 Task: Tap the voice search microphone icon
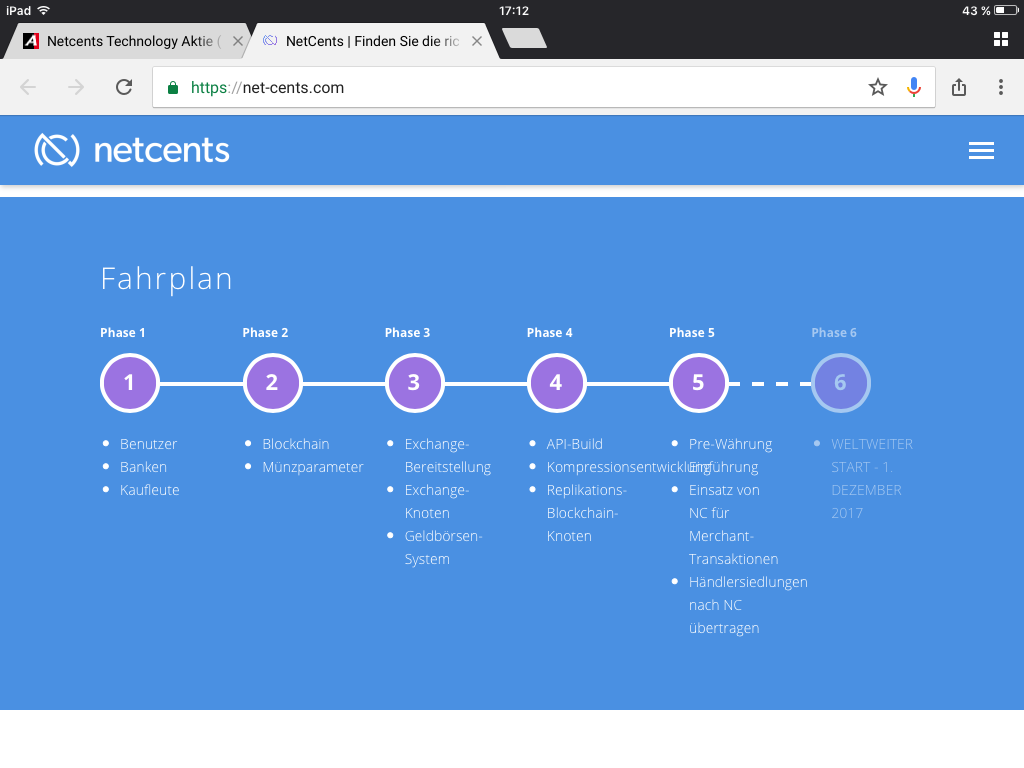913,87
